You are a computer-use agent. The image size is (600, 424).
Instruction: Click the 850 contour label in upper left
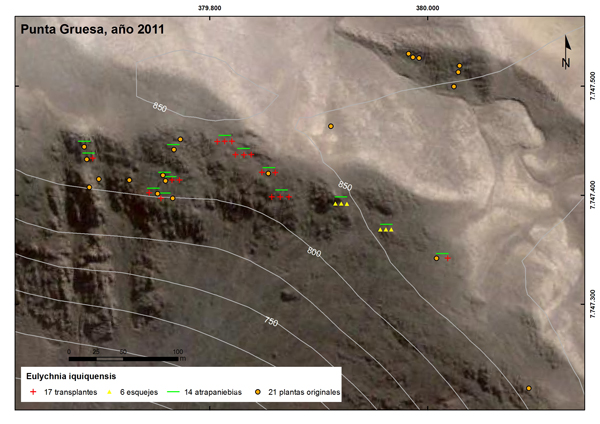[160, 106]
